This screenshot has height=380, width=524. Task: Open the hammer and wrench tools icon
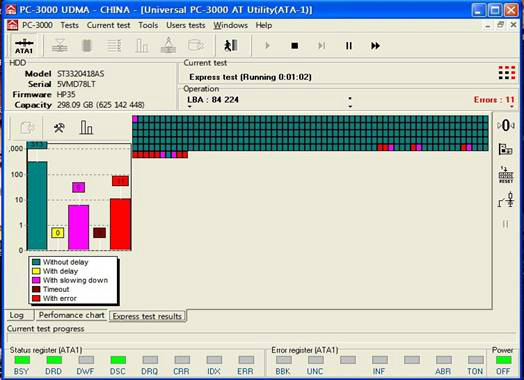coord(59,127)
